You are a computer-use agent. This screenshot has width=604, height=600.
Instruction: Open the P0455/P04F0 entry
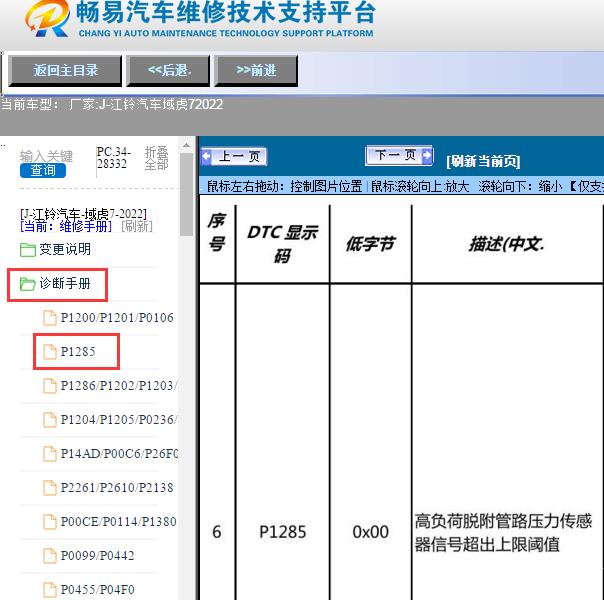[97, 590]
